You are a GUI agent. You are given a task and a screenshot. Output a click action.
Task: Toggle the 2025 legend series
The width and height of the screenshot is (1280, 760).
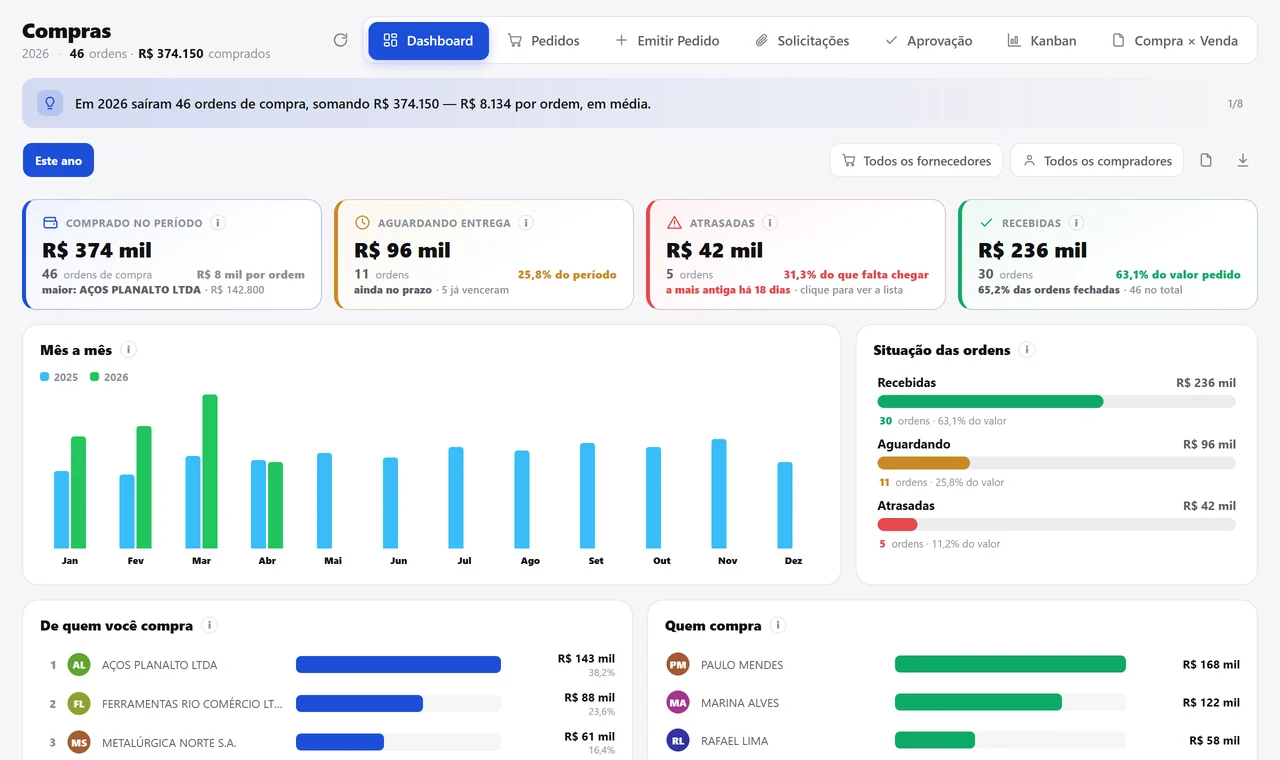59,377
